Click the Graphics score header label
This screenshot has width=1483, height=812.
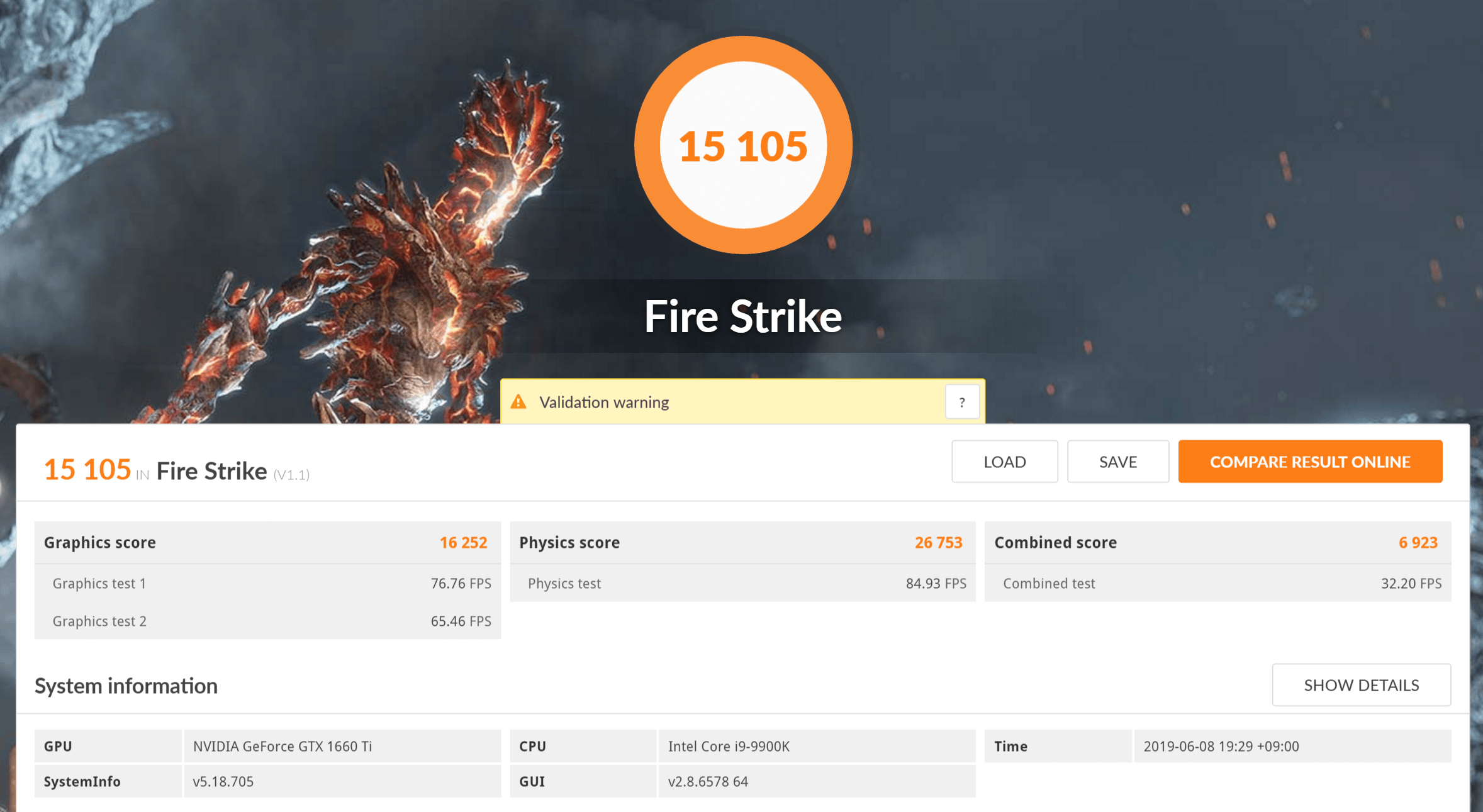tap(100, 542)
